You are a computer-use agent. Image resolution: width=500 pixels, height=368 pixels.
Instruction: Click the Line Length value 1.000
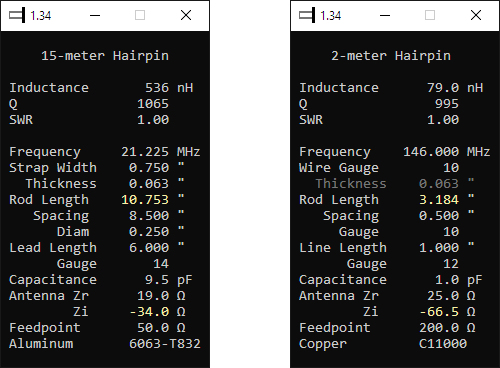[x=439, y=248]
